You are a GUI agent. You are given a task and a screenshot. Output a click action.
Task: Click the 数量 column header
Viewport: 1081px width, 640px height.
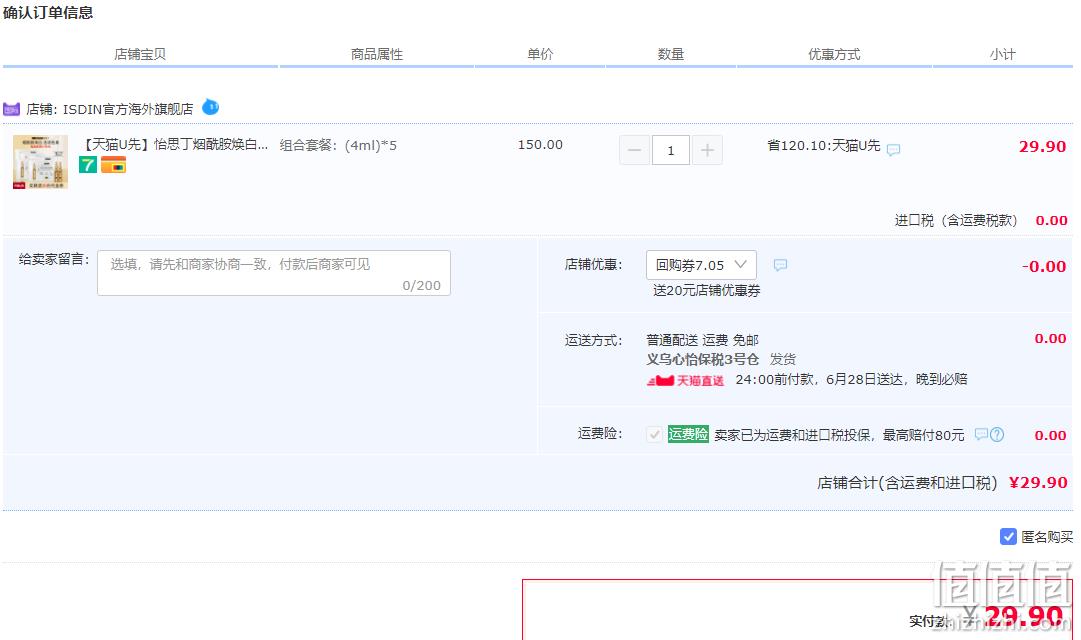tap(670, 54)
